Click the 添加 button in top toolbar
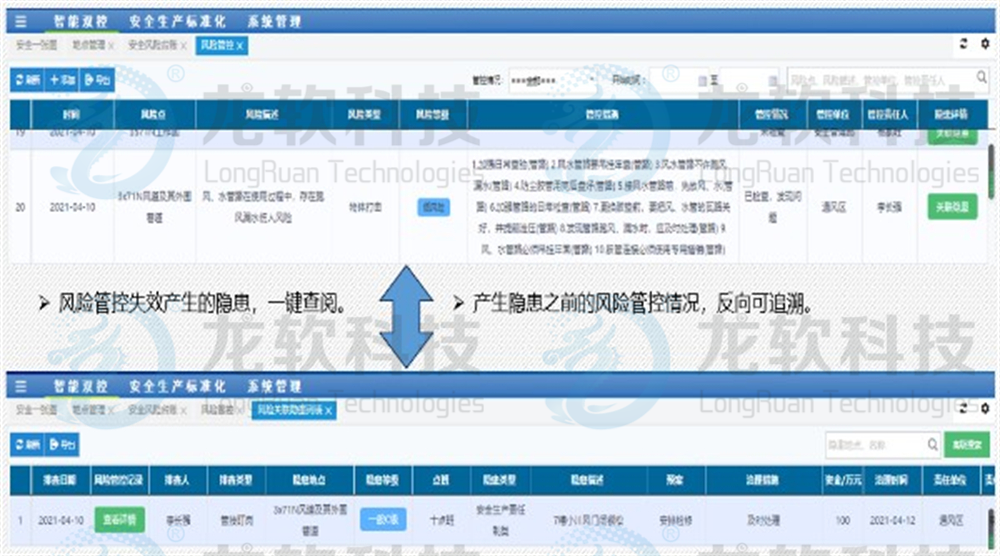Screen dimensions: 1000x556 click(61, 79)
